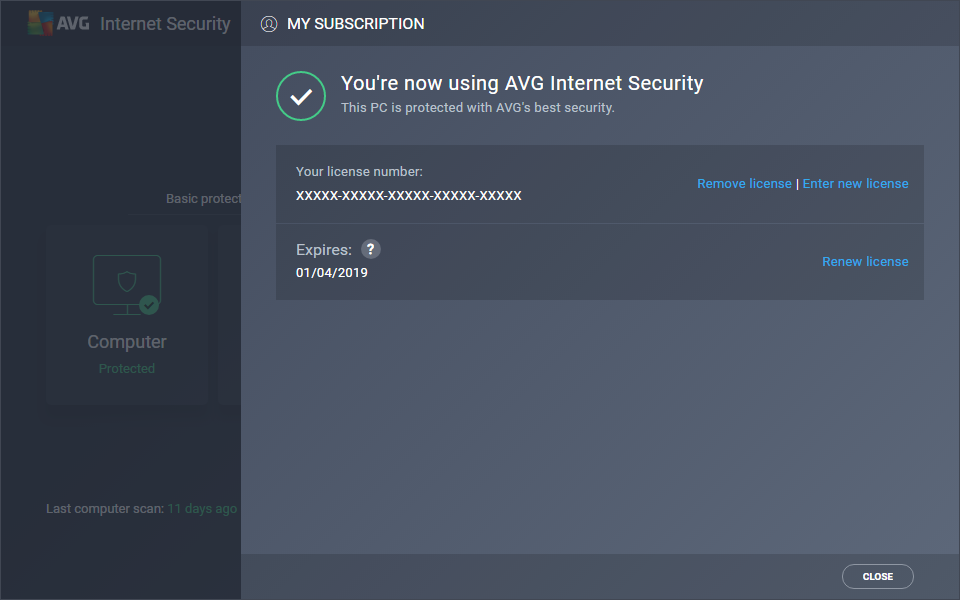Close the My Subscription panel
Viewport: 960px width, 600px height.
pyautogui.click(x=877, y=576)
